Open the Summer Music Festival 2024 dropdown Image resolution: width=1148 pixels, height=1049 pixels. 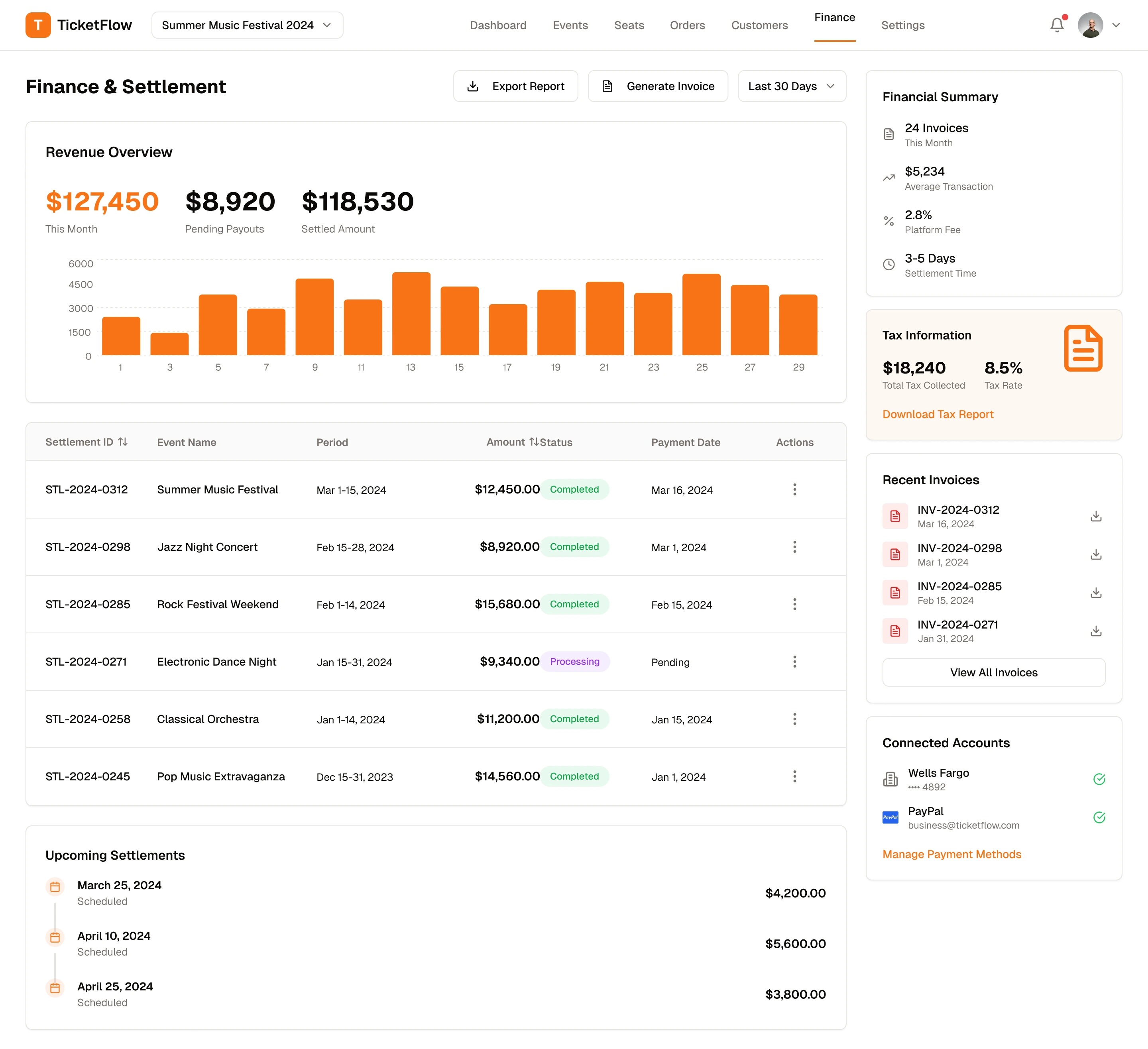point(247,25)
